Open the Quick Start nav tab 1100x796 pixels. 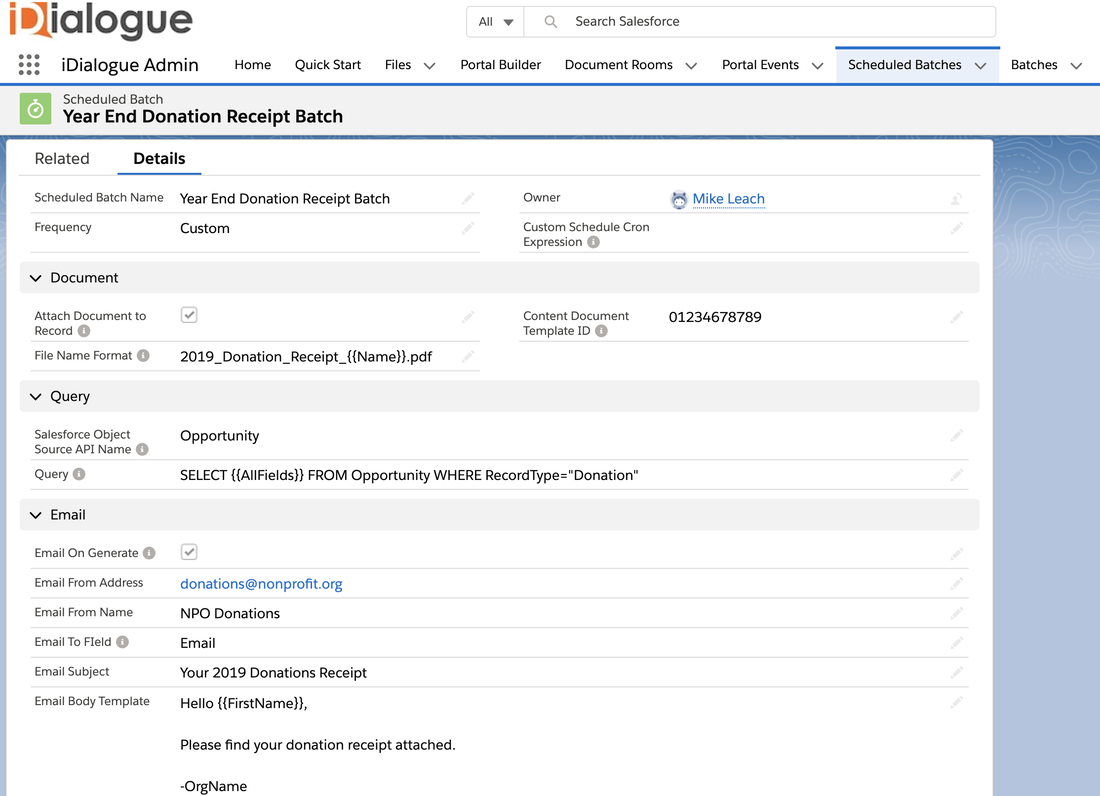[x=328, y=65]
